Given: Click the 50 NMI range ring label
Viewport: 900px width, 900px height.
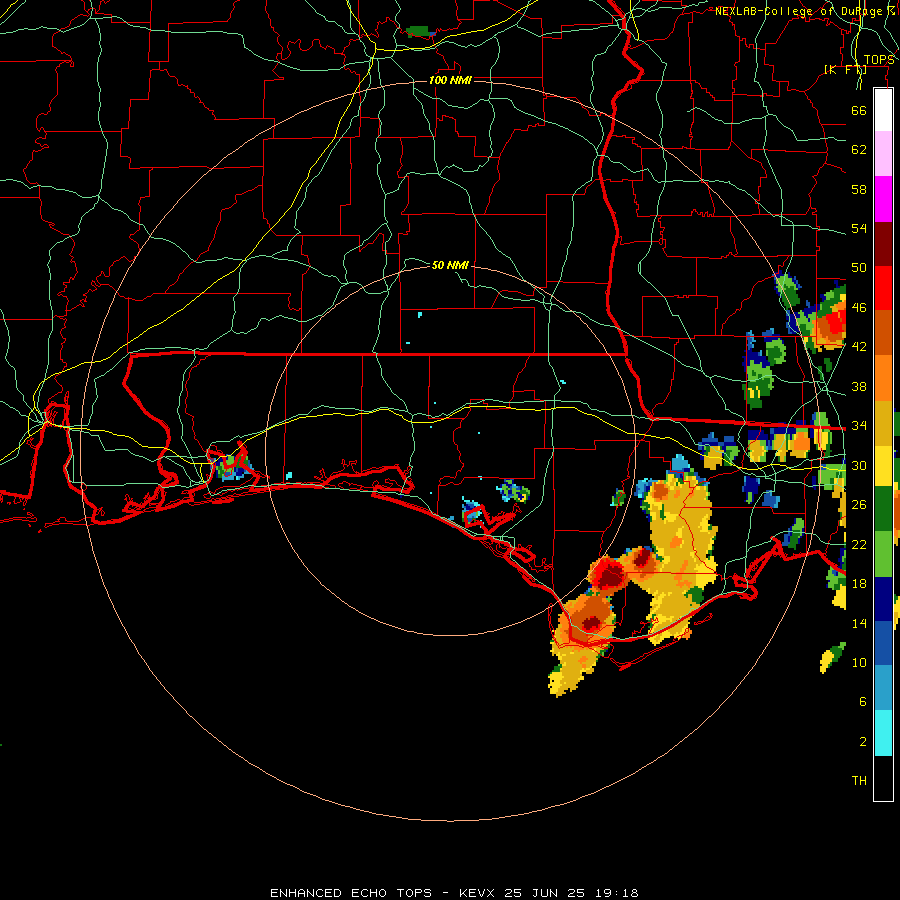Looking at the screenshot, I should 451,265.
